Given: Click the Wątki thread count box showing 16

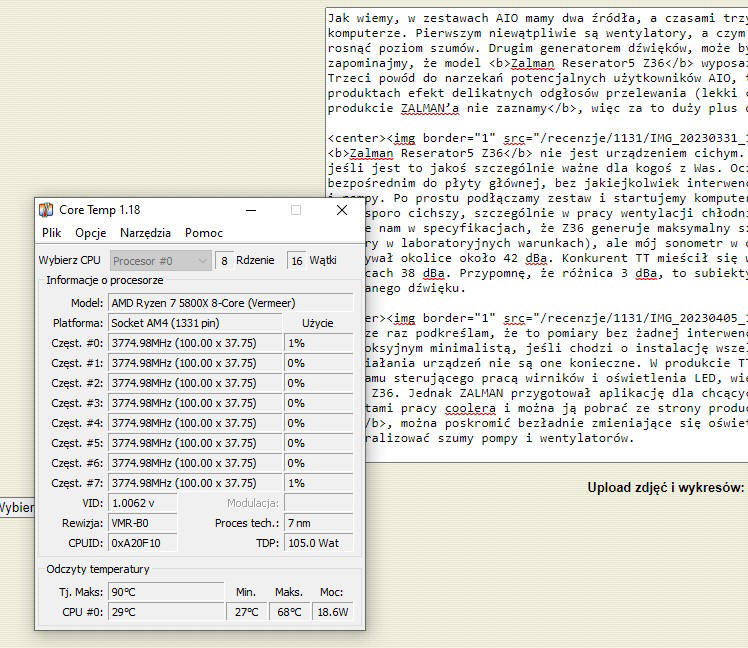Looking at the screenshot, I should pos(297,261).
